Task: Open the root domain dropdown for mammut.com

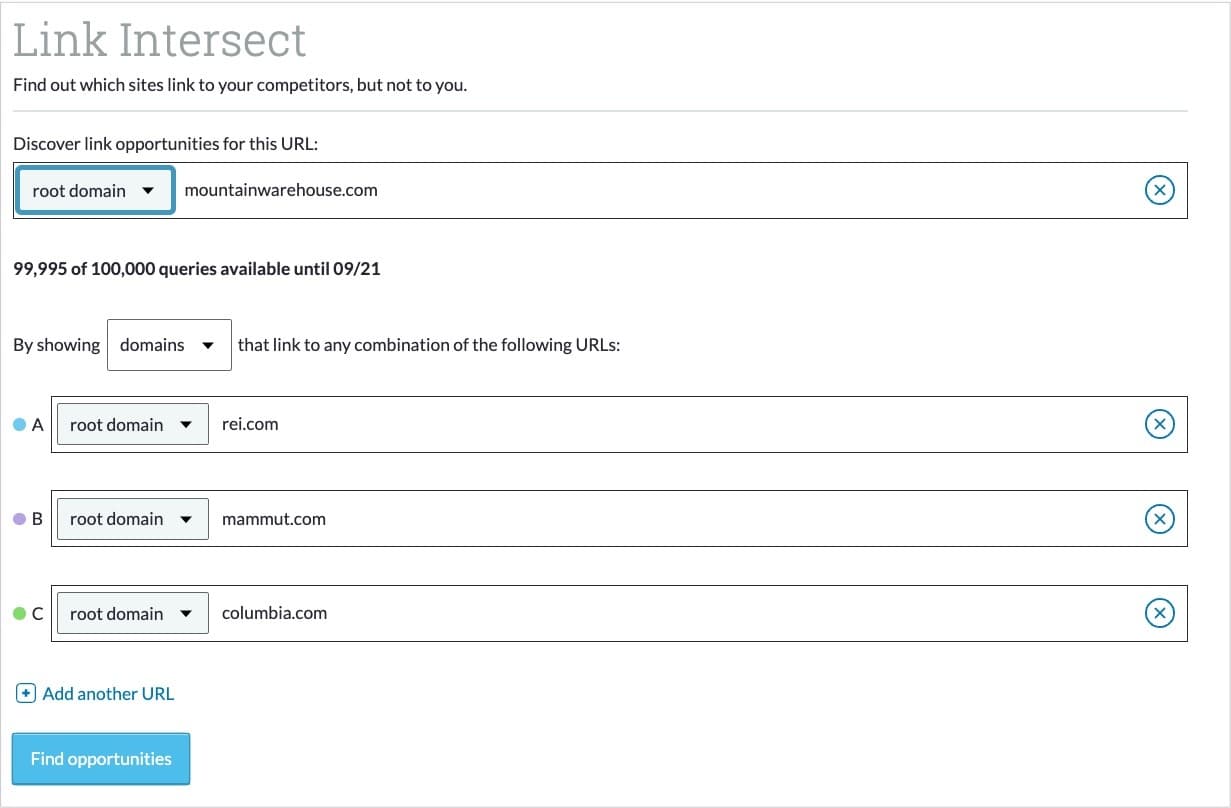Action: point(132,518)
